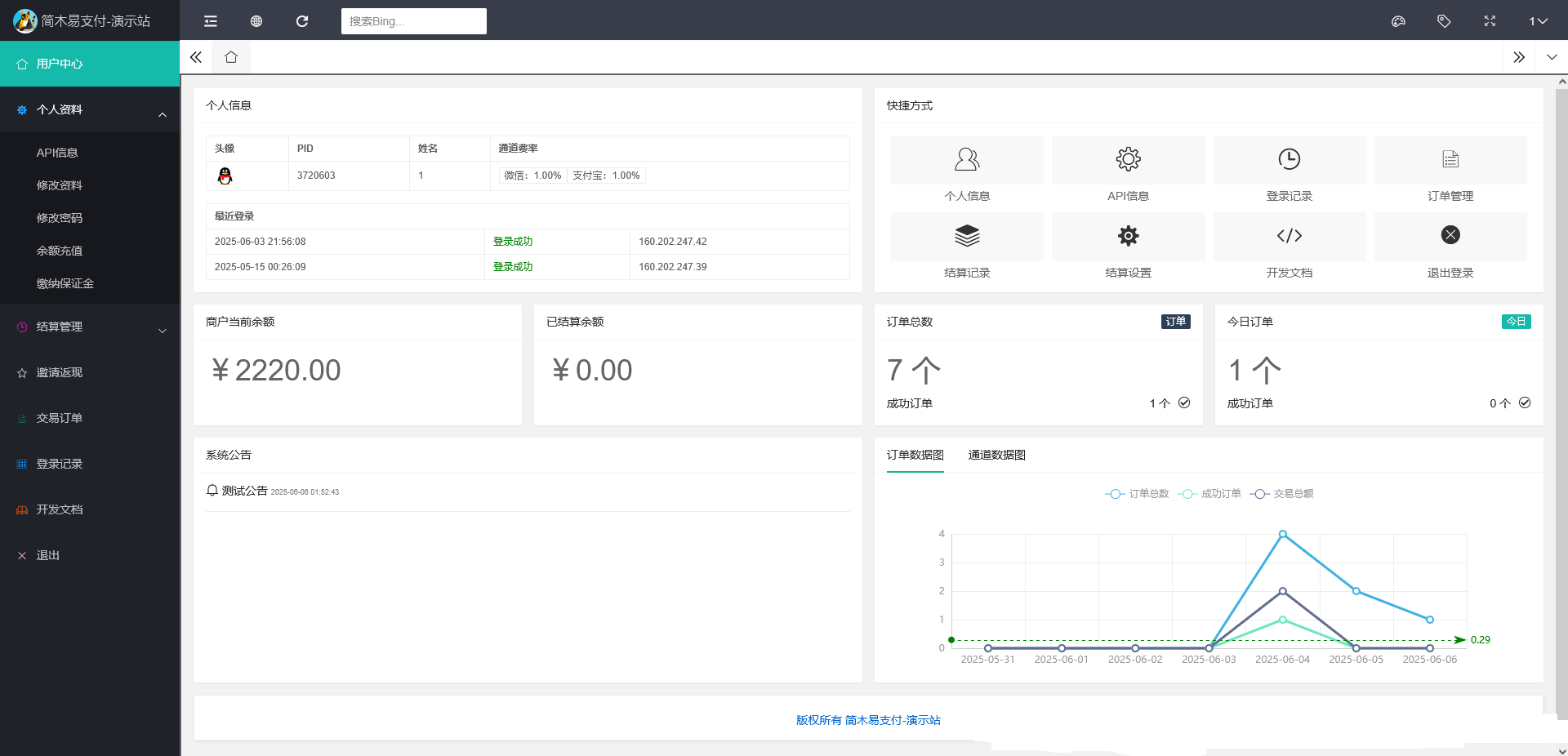Toggle 交易总额 series in chart legend
Image resolution: width=1568 pixels, height=756 pixels.
[1282, 494]
